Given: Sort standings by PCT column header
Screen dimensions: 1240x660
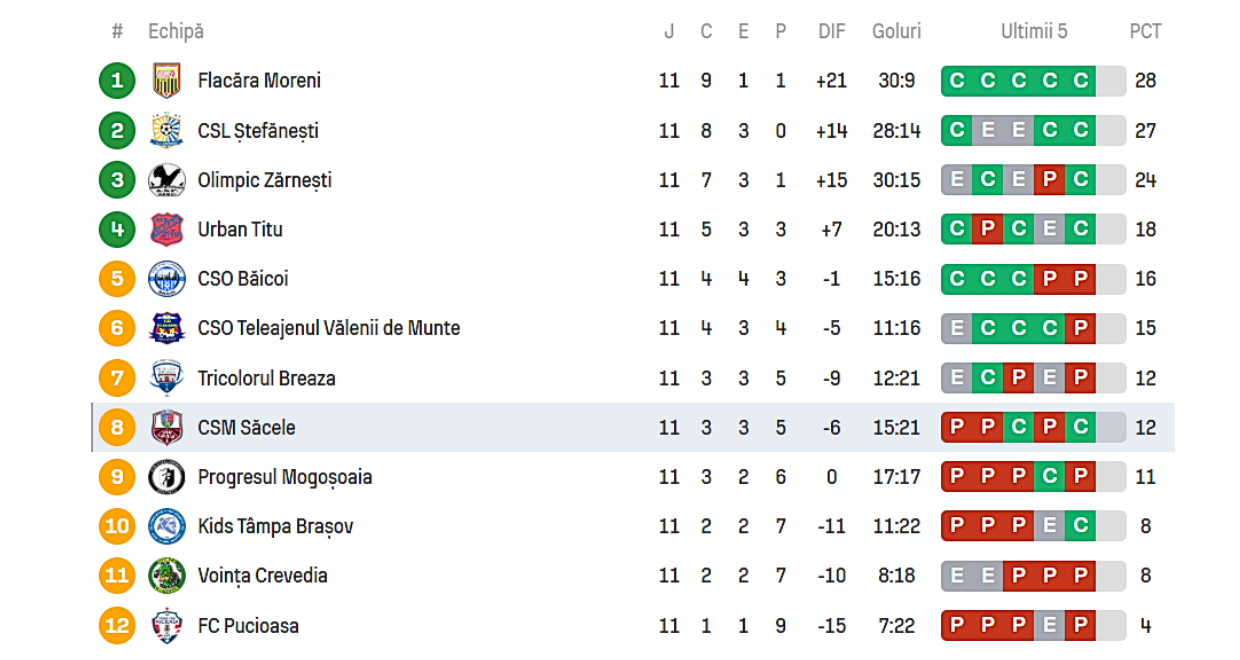Looking at the screenshot, I should [1145, 31].
